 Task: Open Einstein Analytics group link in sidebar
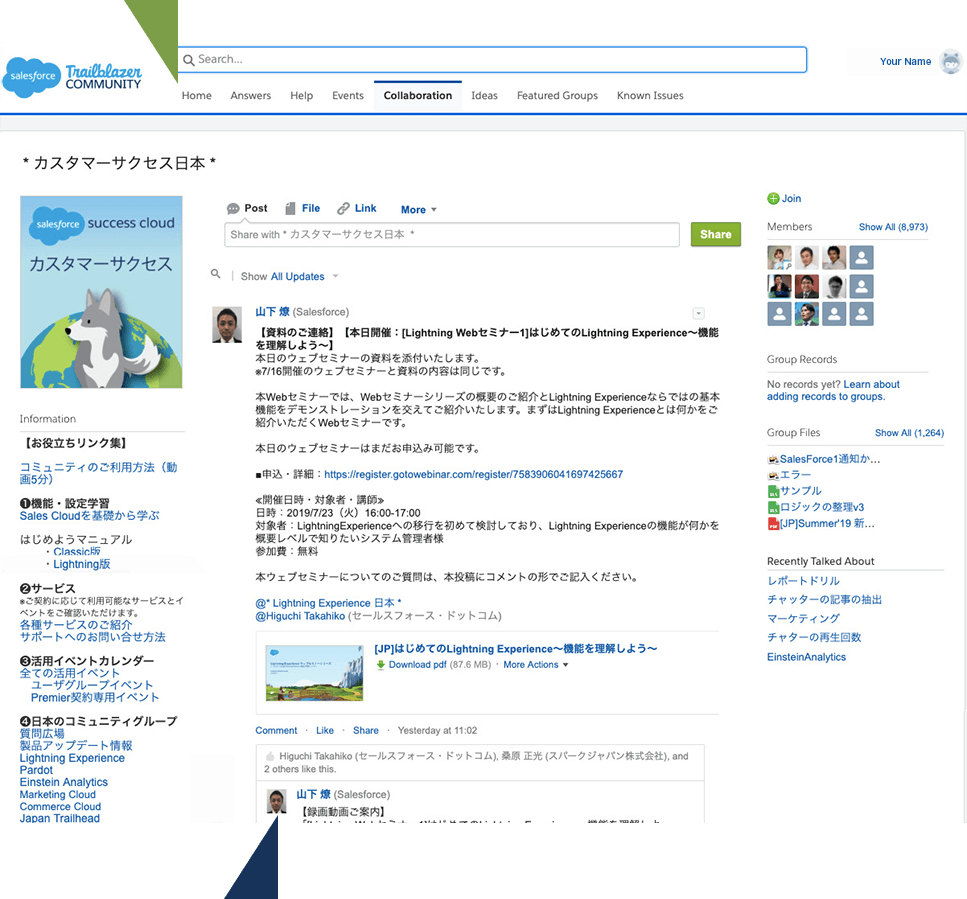point(64,782)
